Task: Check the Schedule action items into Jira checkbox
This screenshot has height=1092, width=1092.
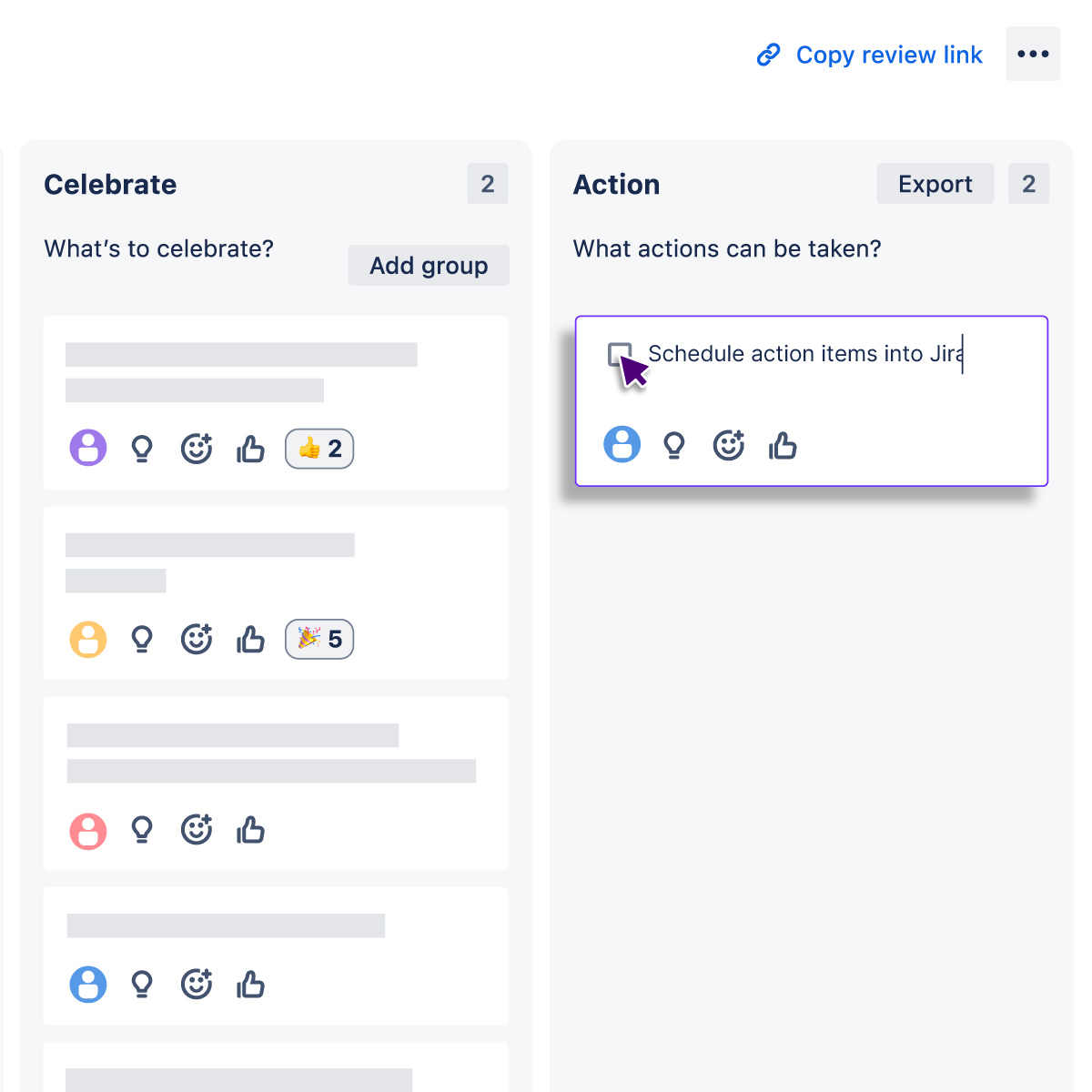Action: [x=620, y=352]
